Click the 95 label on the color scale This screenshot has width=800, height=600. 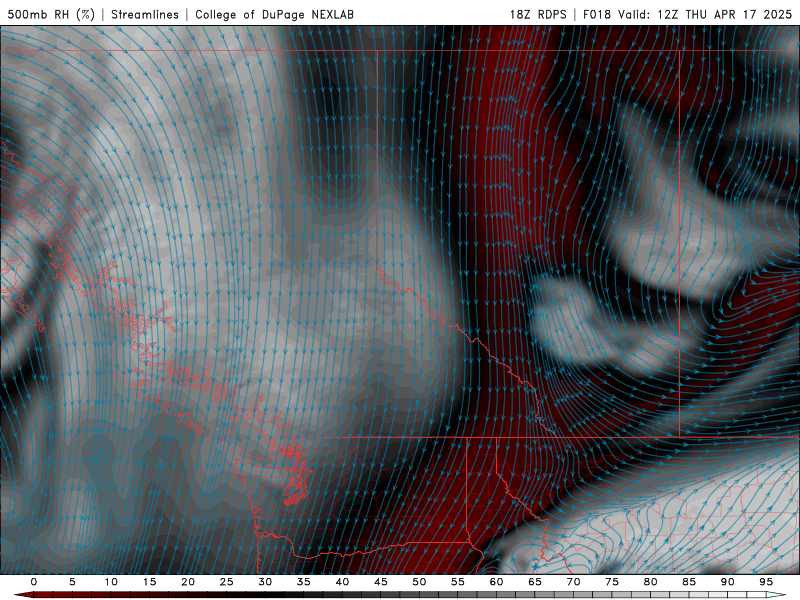766,582
